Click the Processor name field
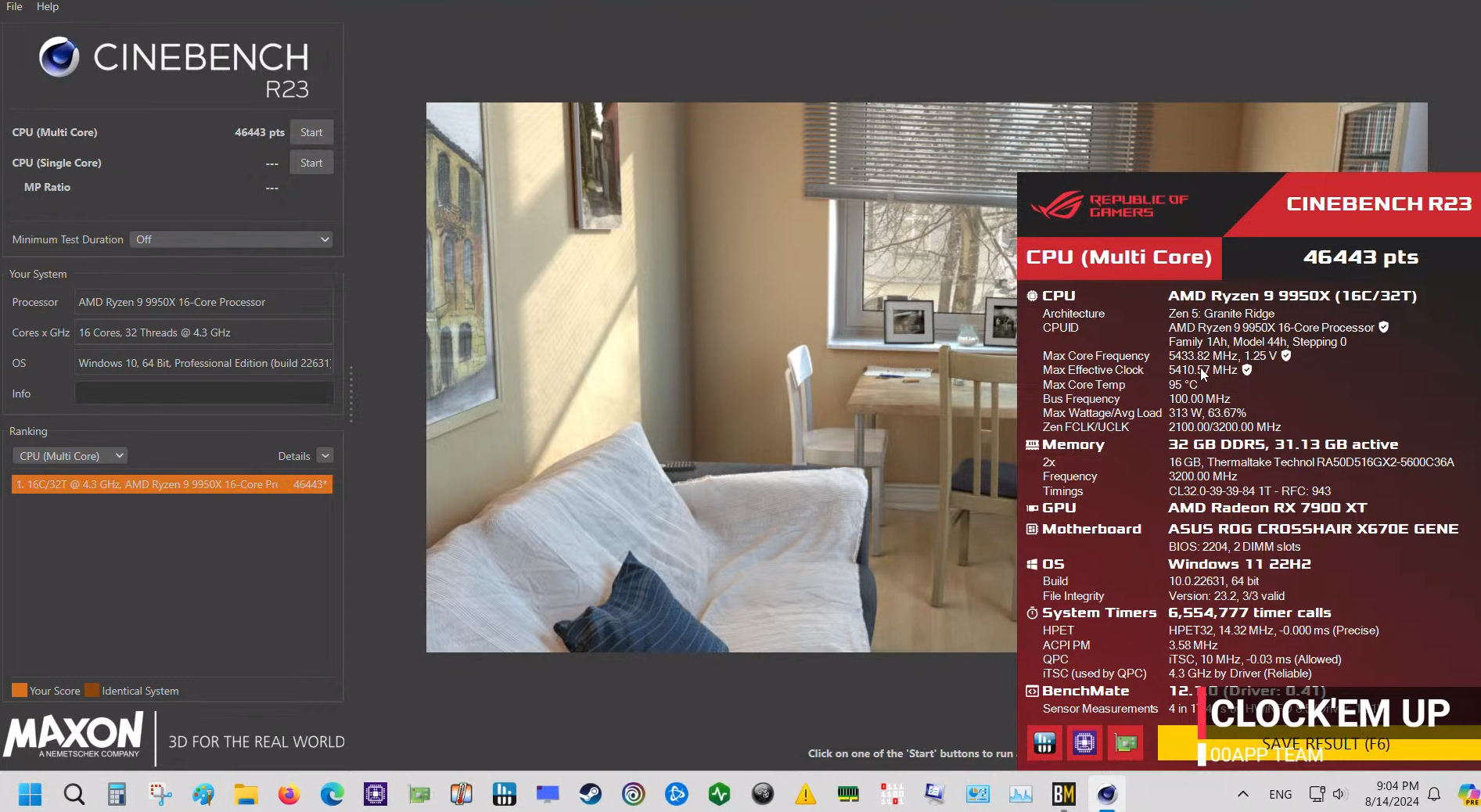The image size is (1481, 812). (203, 302)
